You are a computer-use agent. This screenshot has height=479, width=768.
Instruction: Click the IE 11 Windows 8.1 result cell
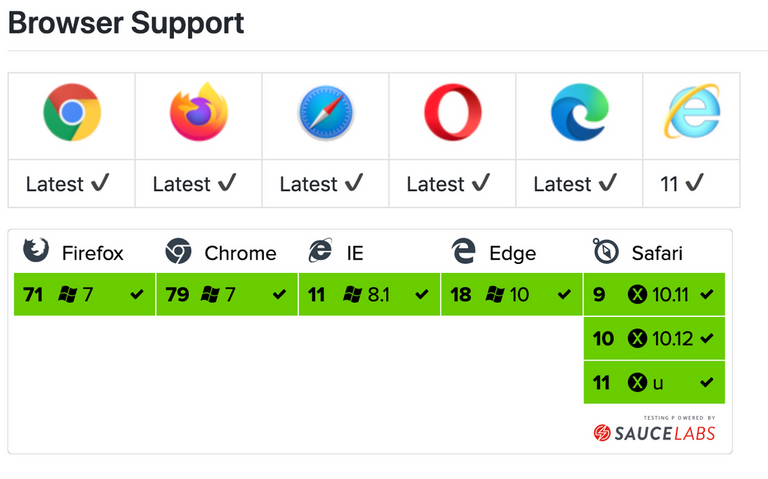tap(369, 294)
